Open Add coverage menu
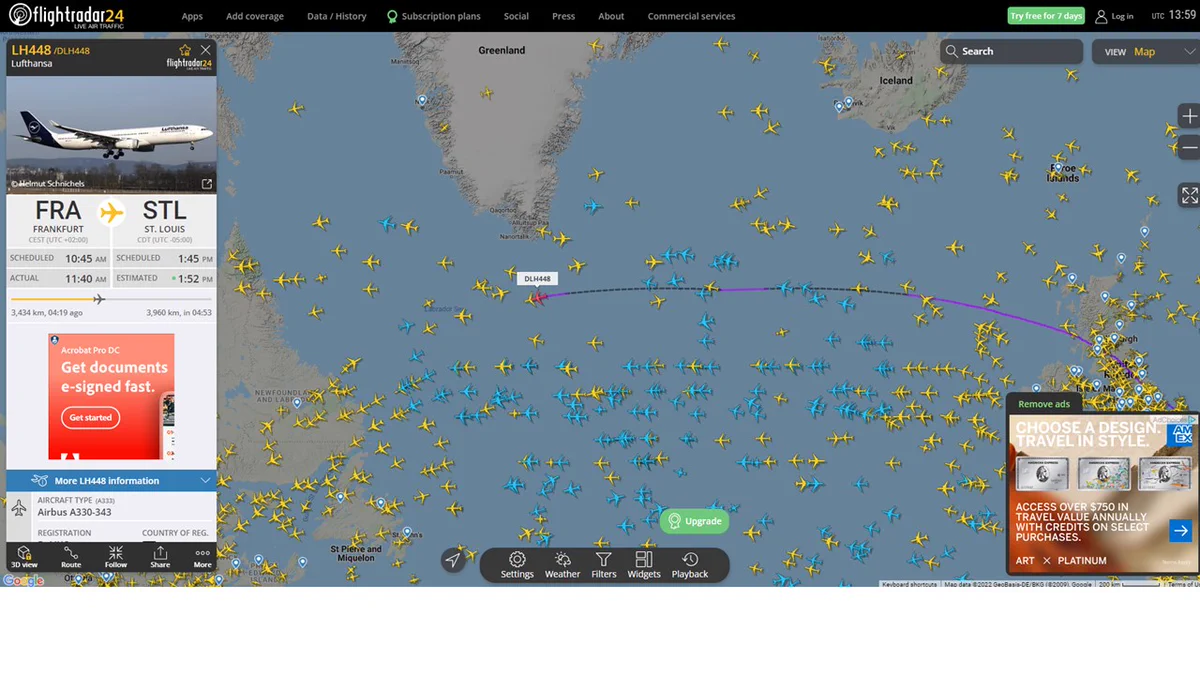The image size is (1200, 675). (x=255, y=16)
